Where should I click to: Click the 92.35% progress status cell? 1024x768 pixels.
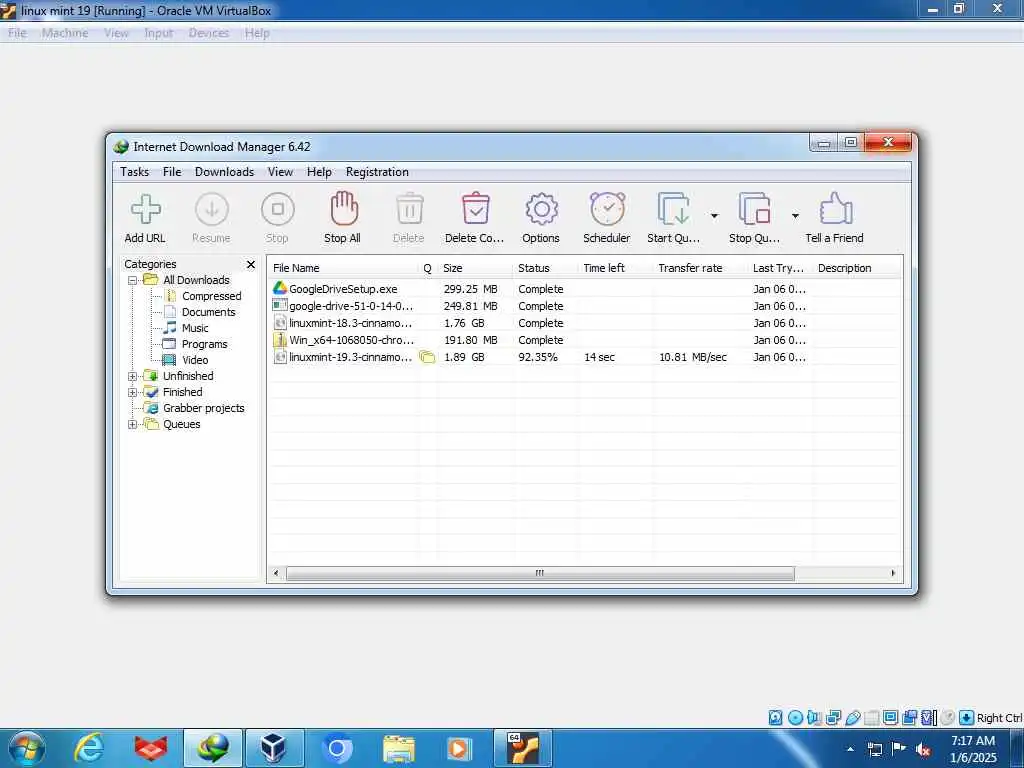[x=538, y=357]
